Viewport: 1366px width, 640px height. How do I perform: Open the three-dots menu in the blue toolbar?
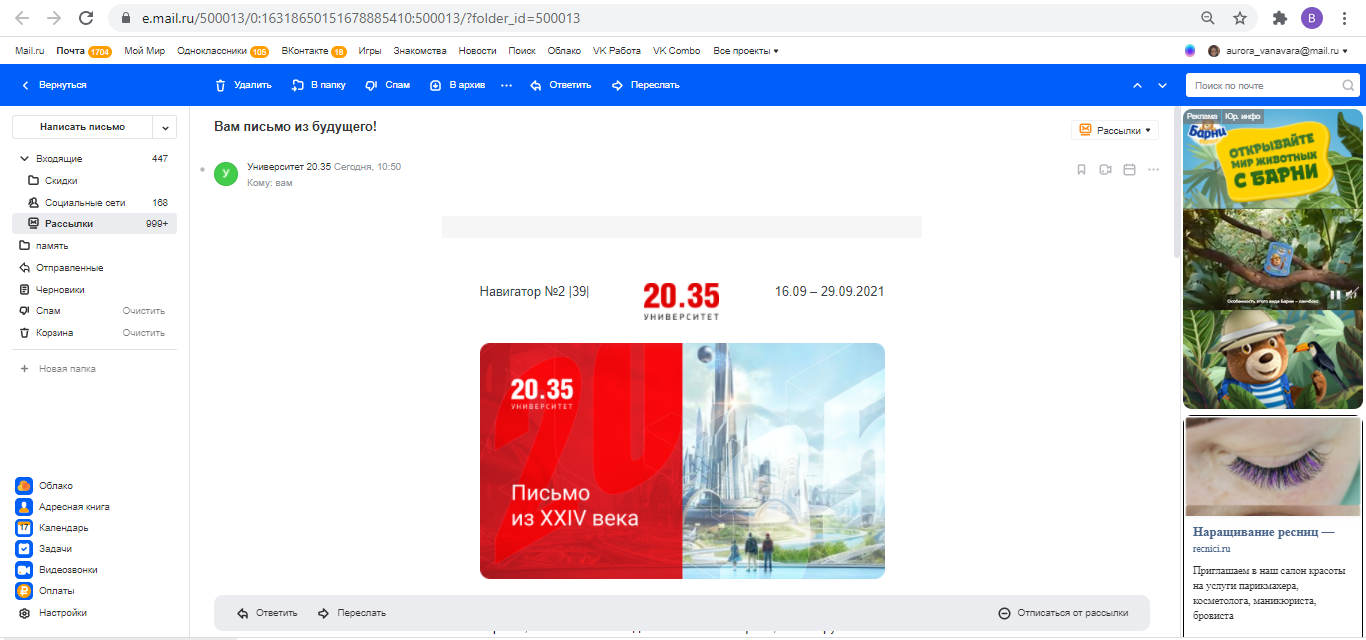(x=507, y=85)
